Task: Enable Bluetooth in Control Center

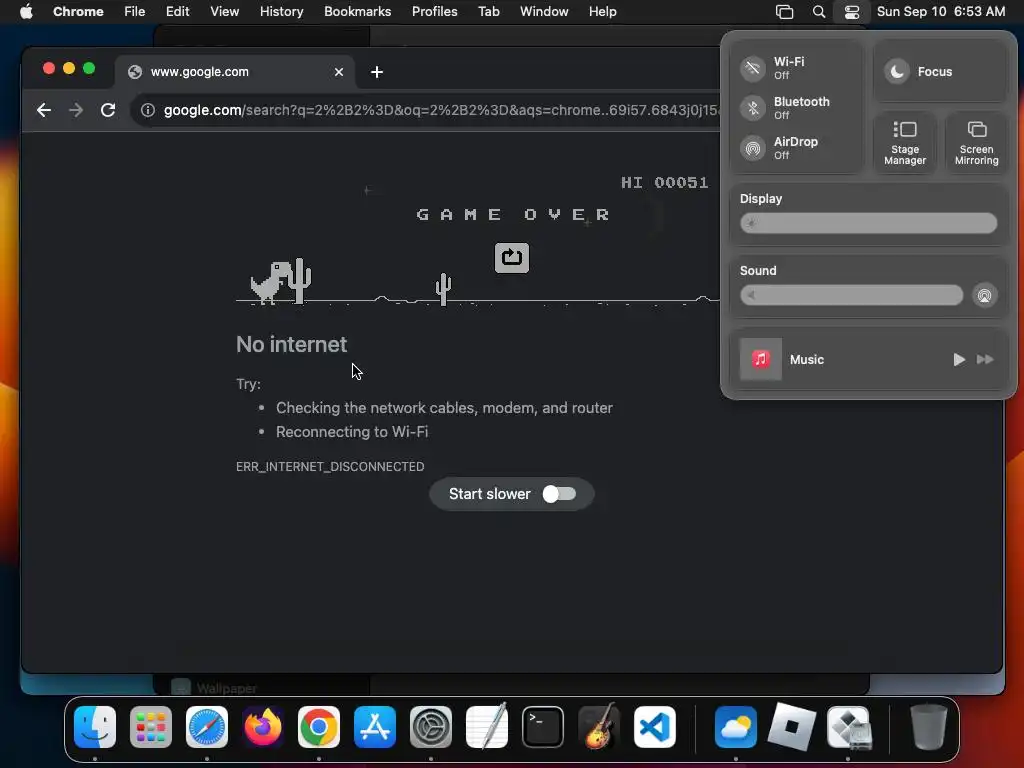Action: click(753, 108)
